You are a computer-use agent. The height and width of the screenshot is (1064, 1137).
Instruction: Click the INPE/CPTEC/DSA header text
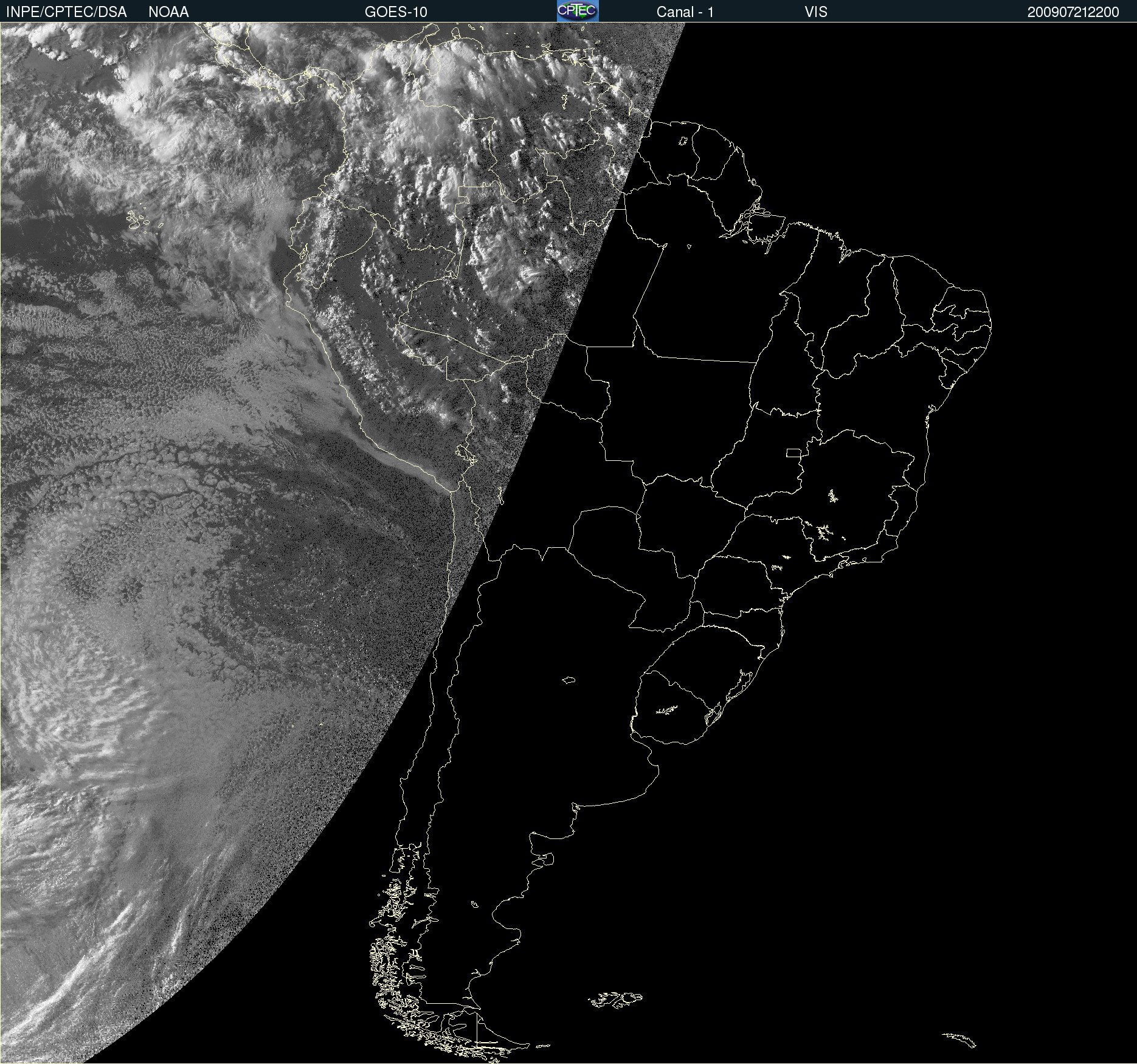pos(66,12)
